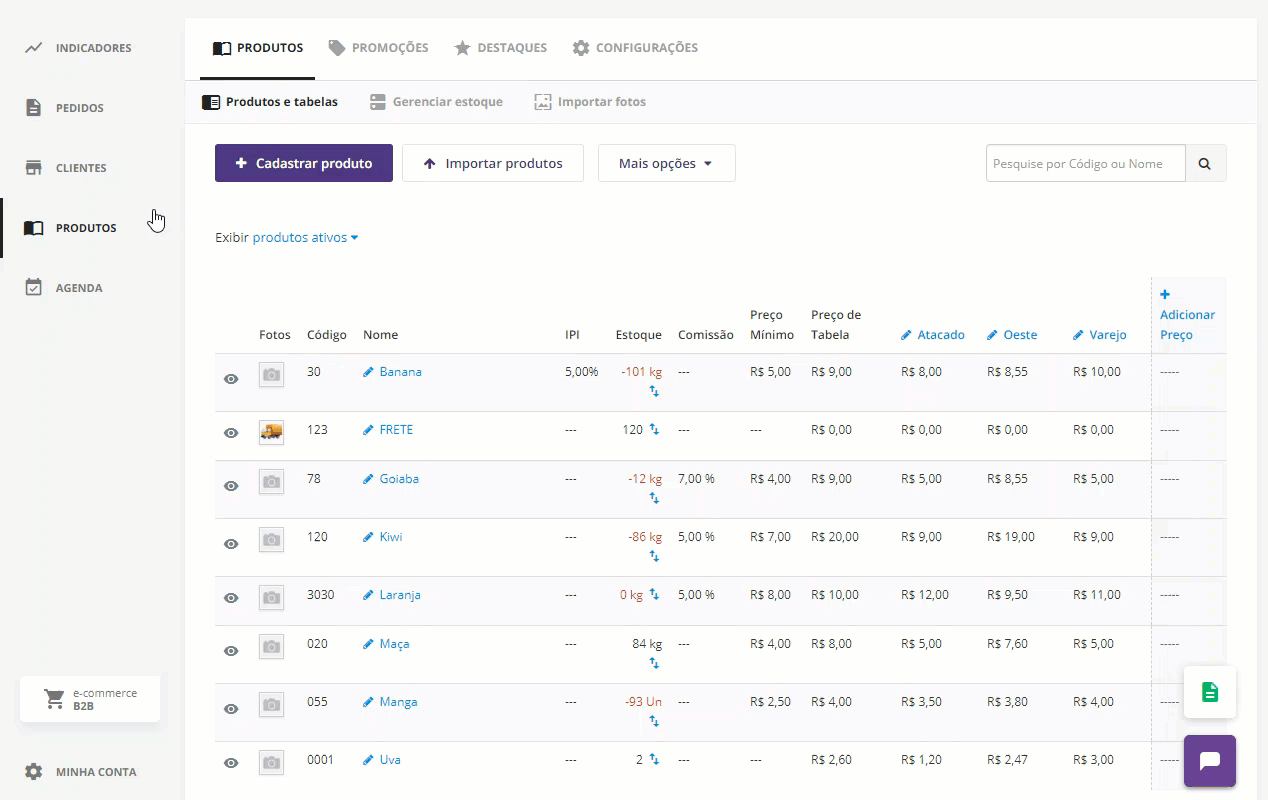Click the e-commerce B2B cart button

click(x=90, y=699)
